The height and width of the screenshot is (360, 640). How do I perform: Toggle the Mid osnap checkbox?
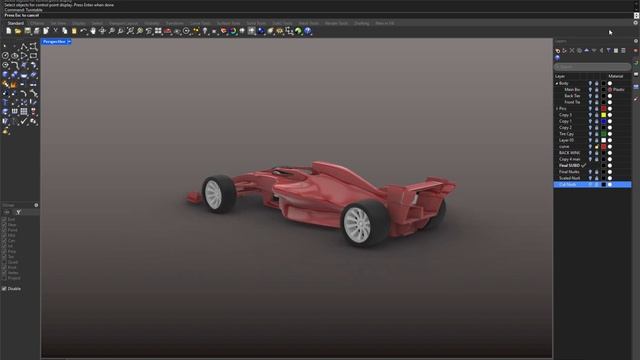coord(4,235)
